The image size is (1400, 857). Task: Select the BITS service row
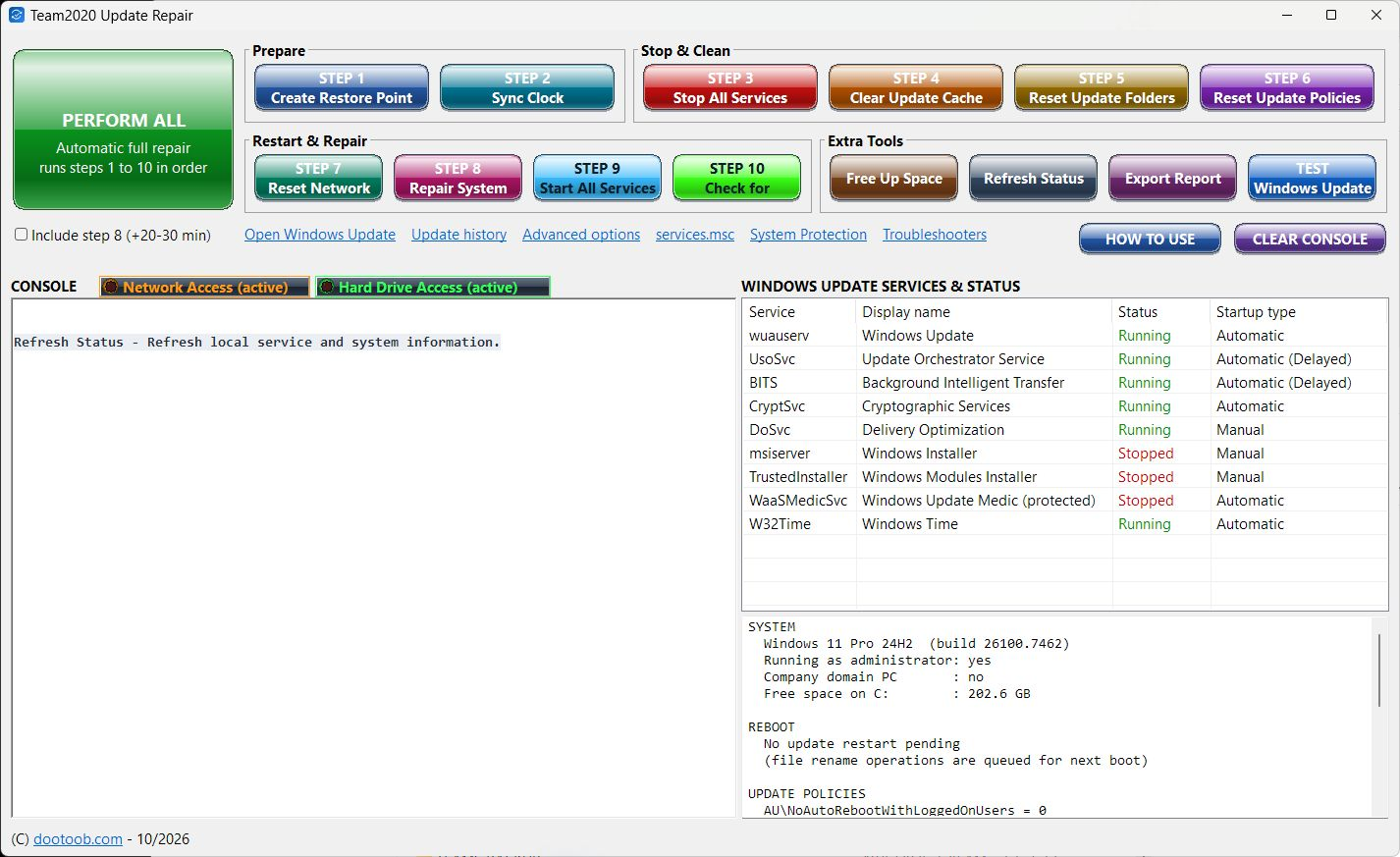tap(1065, 383)
